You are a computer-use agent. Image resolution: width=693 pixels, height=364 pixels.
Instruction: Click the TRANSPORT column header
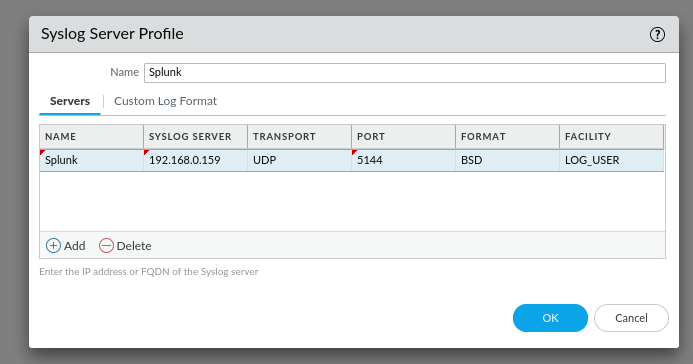point(300,136)
